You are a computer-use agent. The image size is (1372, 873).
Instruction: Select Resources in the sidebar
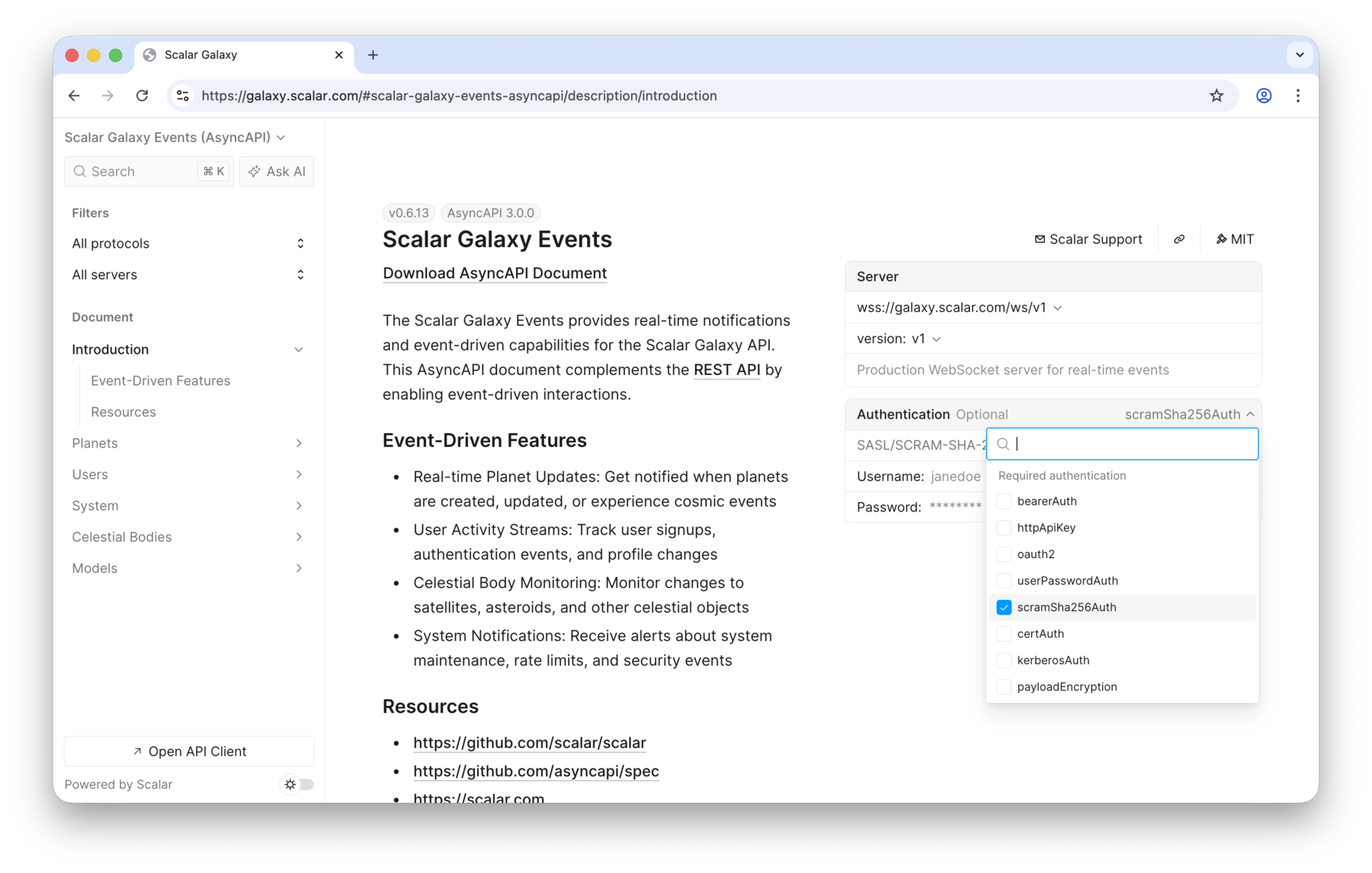click(x=123, y=412)
